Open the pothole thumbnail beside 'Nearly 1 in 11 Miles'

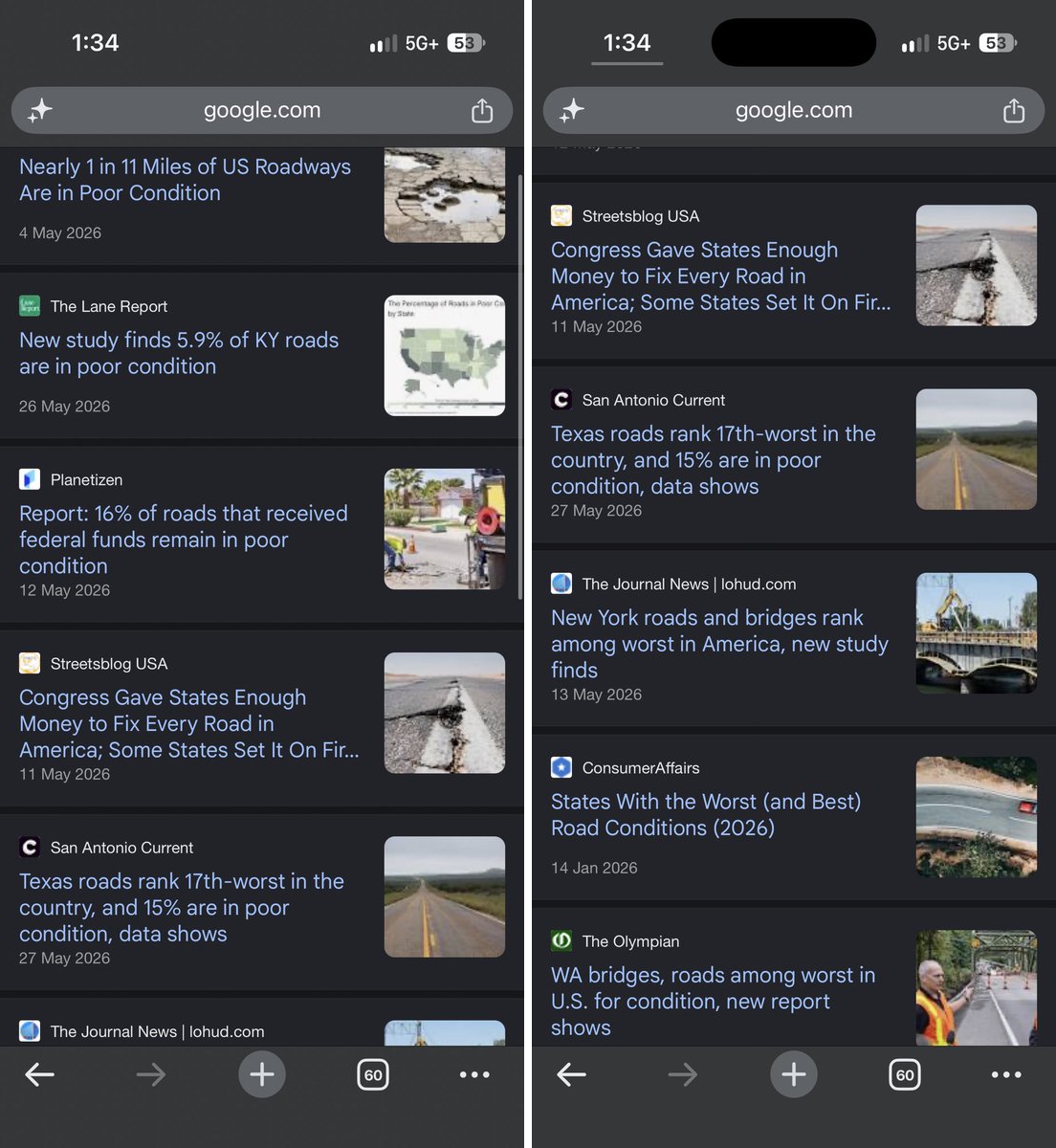tap(445, 194)
